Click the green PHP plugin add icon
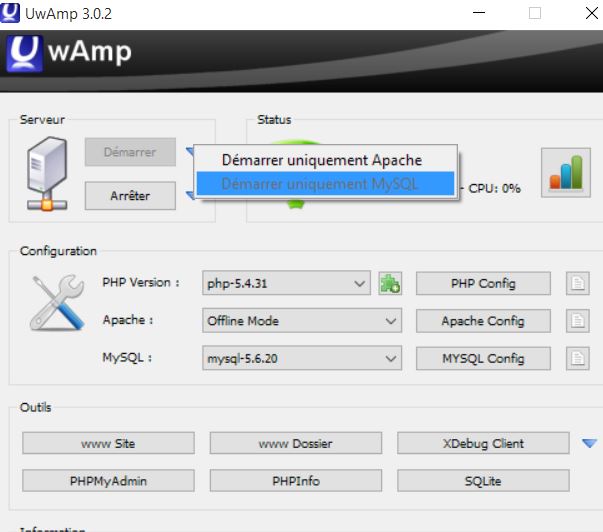 click(390, 284)
